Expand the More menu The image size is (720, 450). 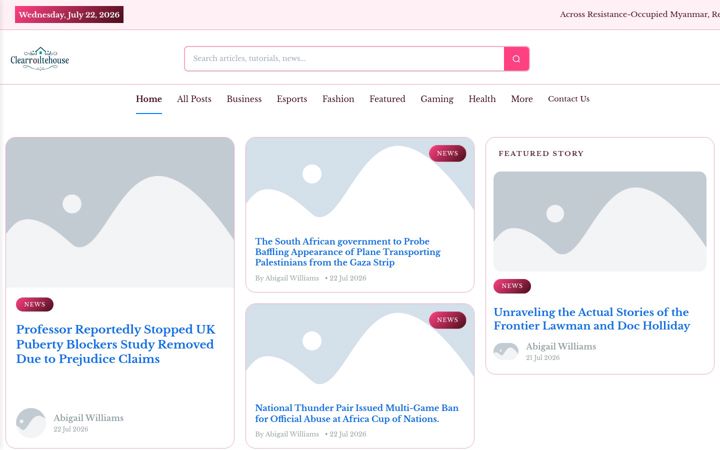(522, 99)
